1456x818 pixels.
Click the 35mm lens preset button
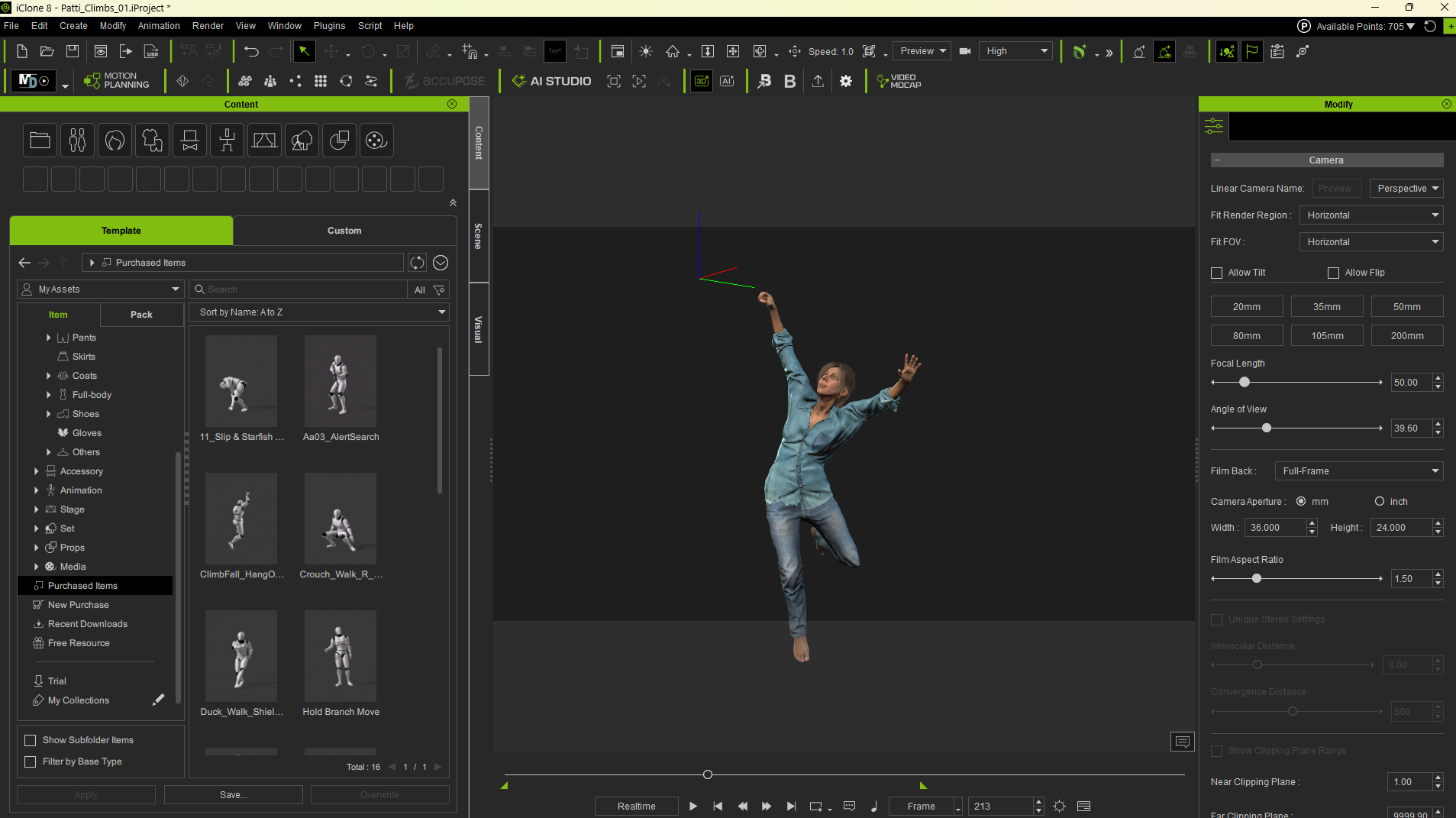(1327, 306)
